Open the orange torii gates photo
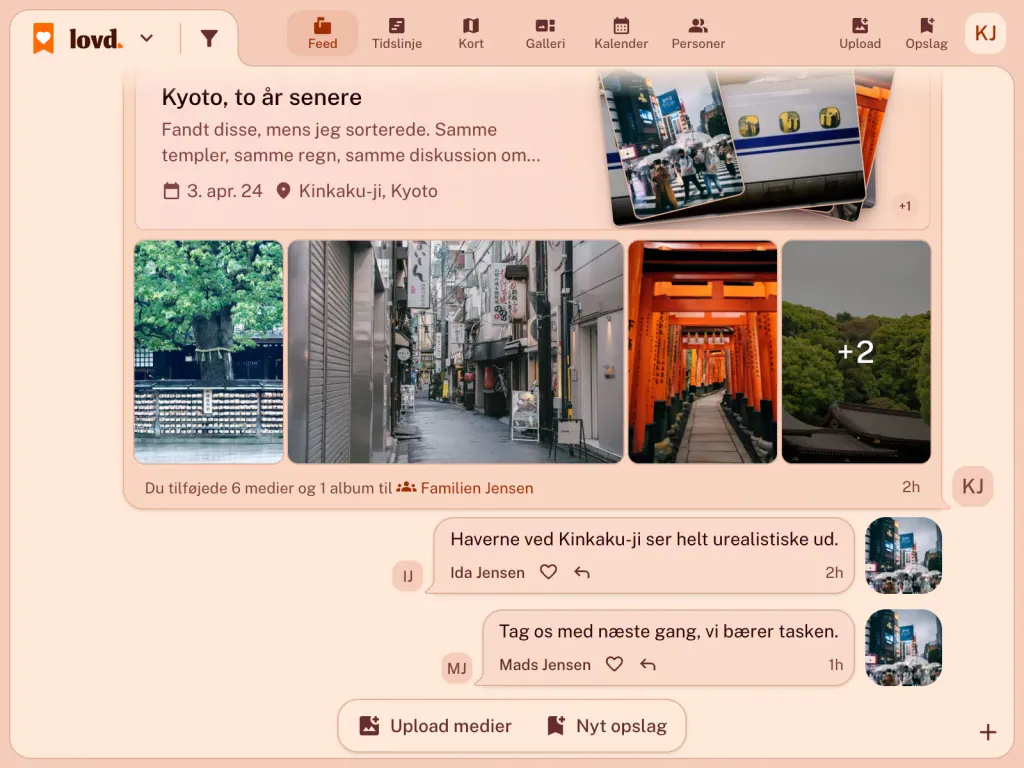This screenshot has width=1024, height=768. point(703,352)
